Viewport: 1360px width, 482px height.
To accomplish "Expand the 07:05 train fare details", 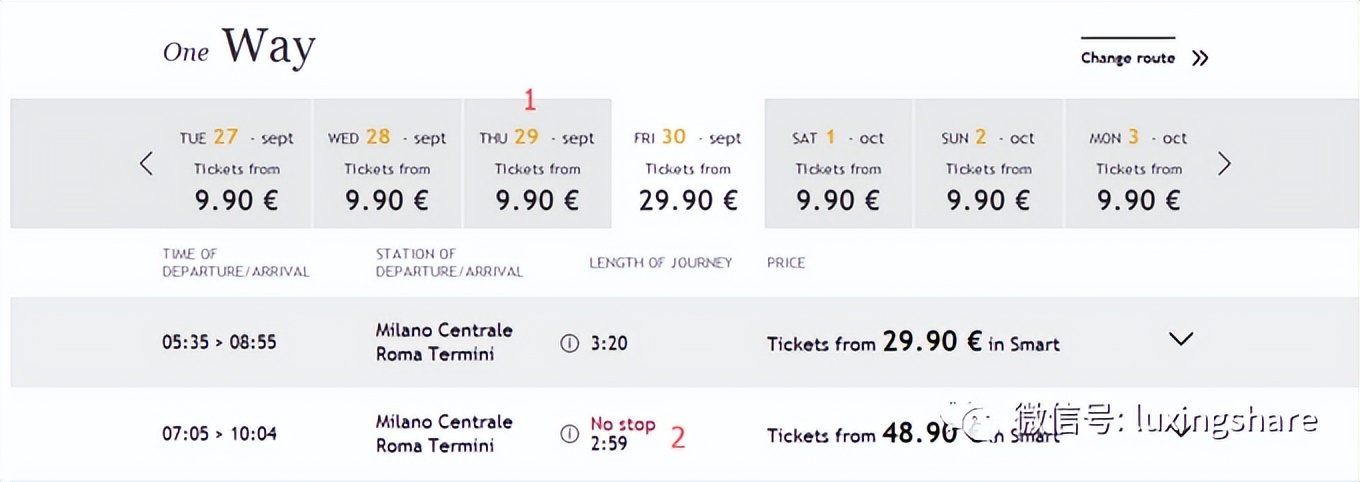I will [x=1181, y=431].
